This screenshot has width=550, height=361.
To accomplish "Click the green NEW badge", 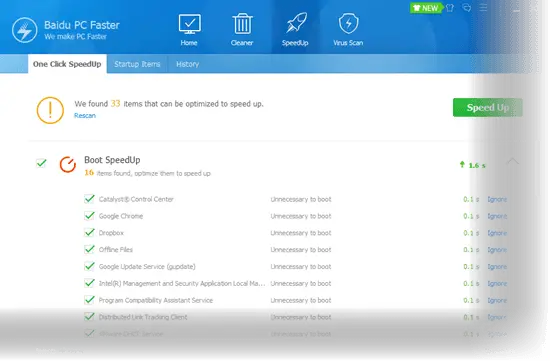I will (x=426, y=8).
